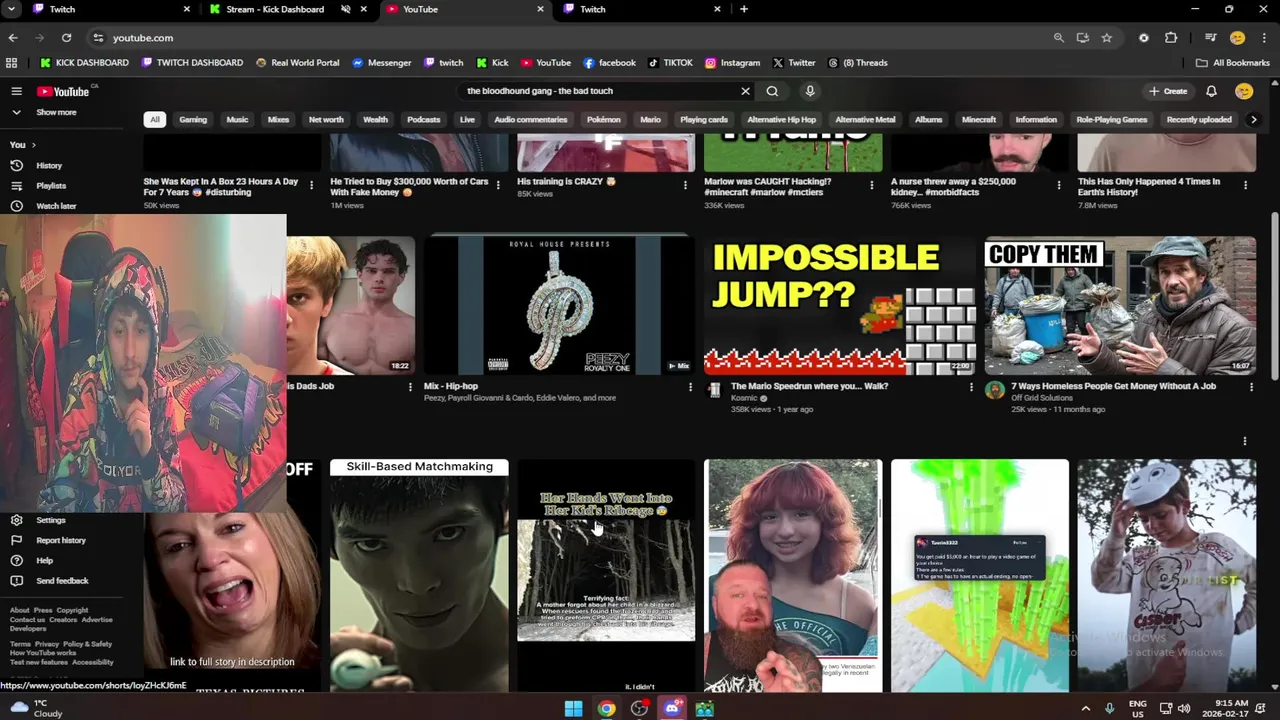Open YouTube notifications bell

[x=1211, y=91]
